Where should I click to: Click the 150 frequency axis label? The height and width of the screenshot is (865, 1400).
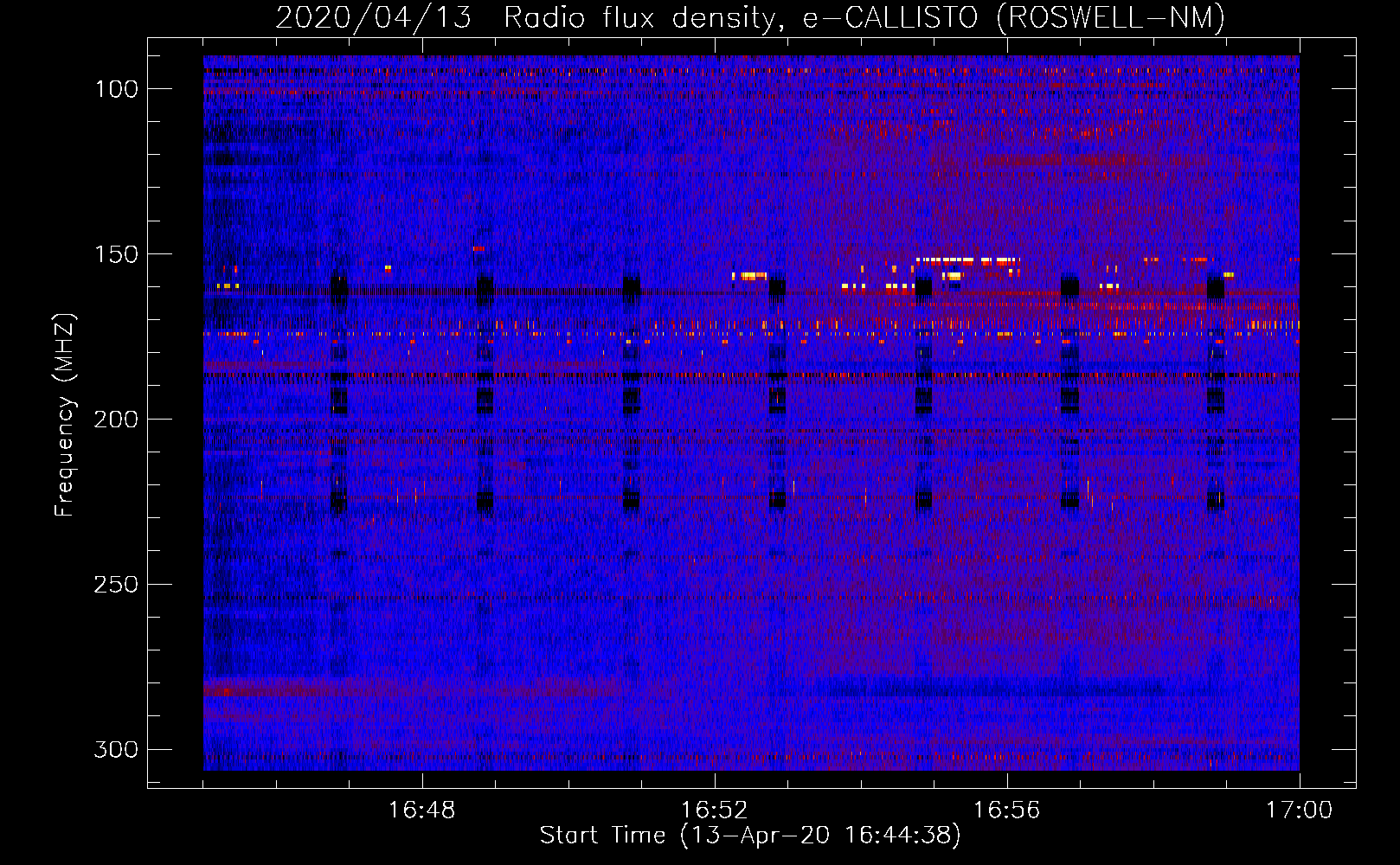point(115,254)
